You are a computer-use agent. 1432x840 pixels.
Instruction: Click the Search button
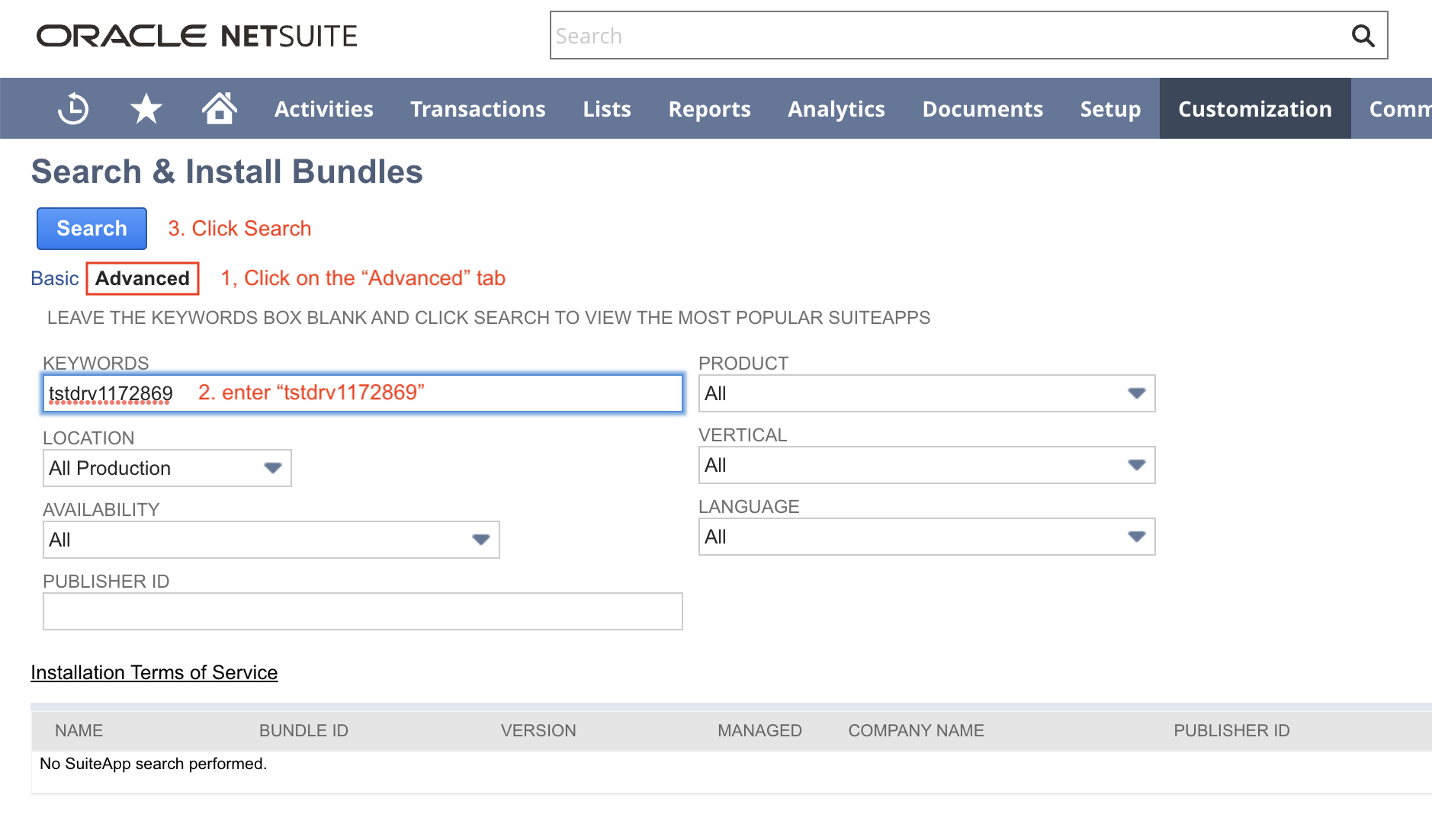[x=91, y=228]
